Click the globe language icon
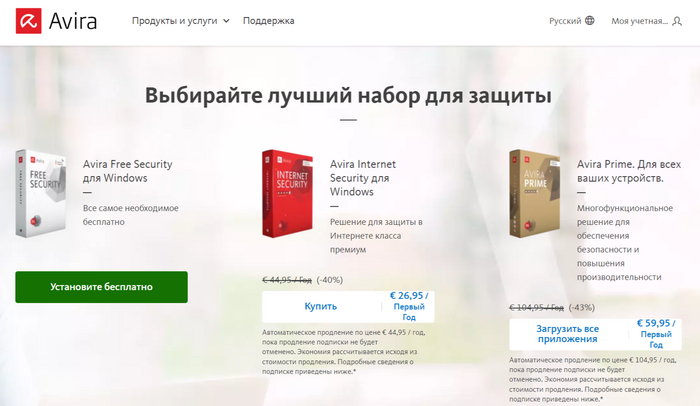The height and width of the screenshot is (406, 700). point(590,21)
